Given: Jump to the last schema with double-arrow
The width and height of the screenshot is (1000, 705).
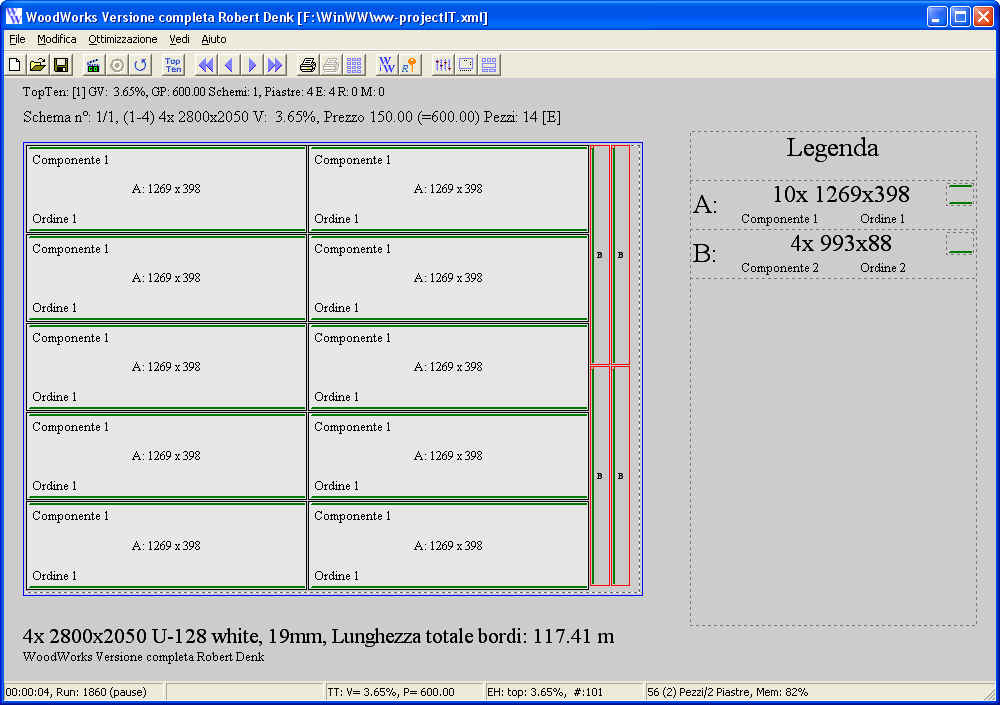Looking at the screenshot, I should click(x=272, y=64).
